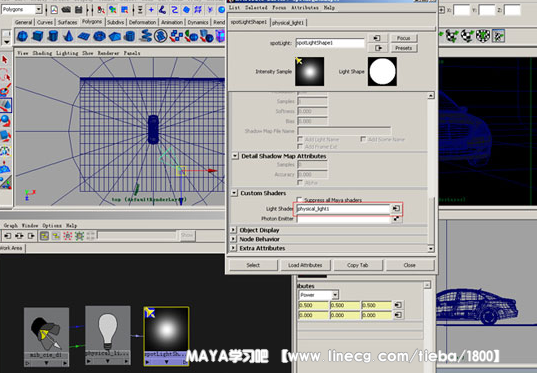
Task: Click the save scene disk icon
Action: [x=78, y=10]
